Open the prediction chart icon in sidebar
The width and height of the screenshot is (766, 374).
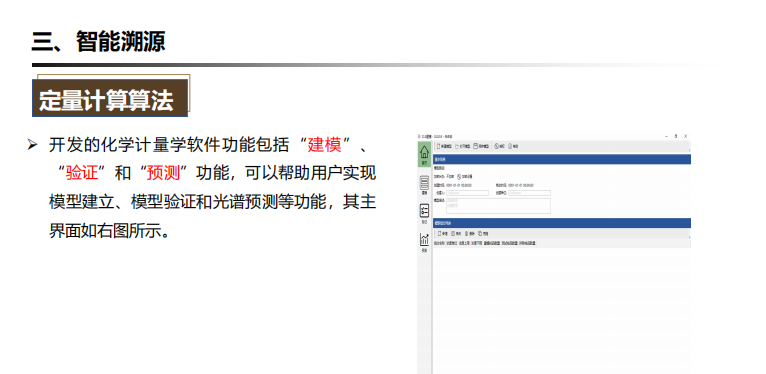tap(424, 240)
